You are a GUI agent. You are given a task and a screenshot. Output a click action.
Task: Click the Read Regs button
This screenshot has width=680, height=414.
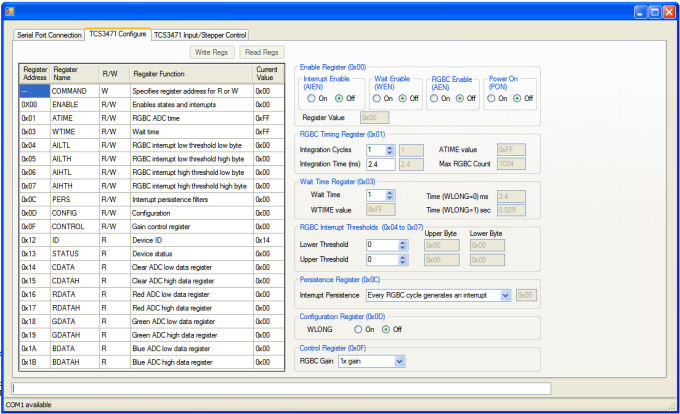point(262,52)
